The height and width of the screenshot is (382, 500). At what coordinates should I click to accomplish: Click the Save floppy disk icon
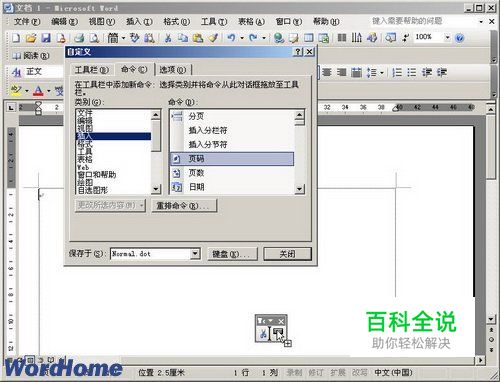tap(46, 38)
